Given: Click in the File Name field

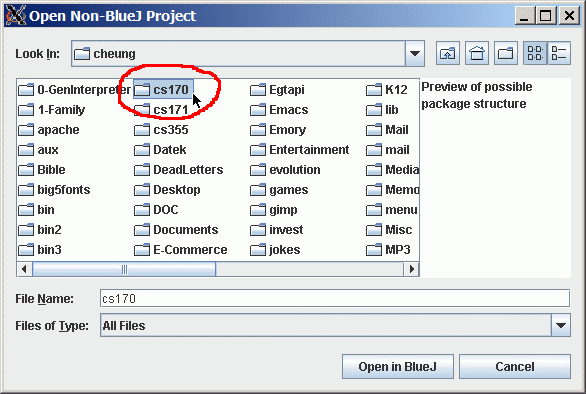Looking at the screenshot, I should [x=335, y=299].
